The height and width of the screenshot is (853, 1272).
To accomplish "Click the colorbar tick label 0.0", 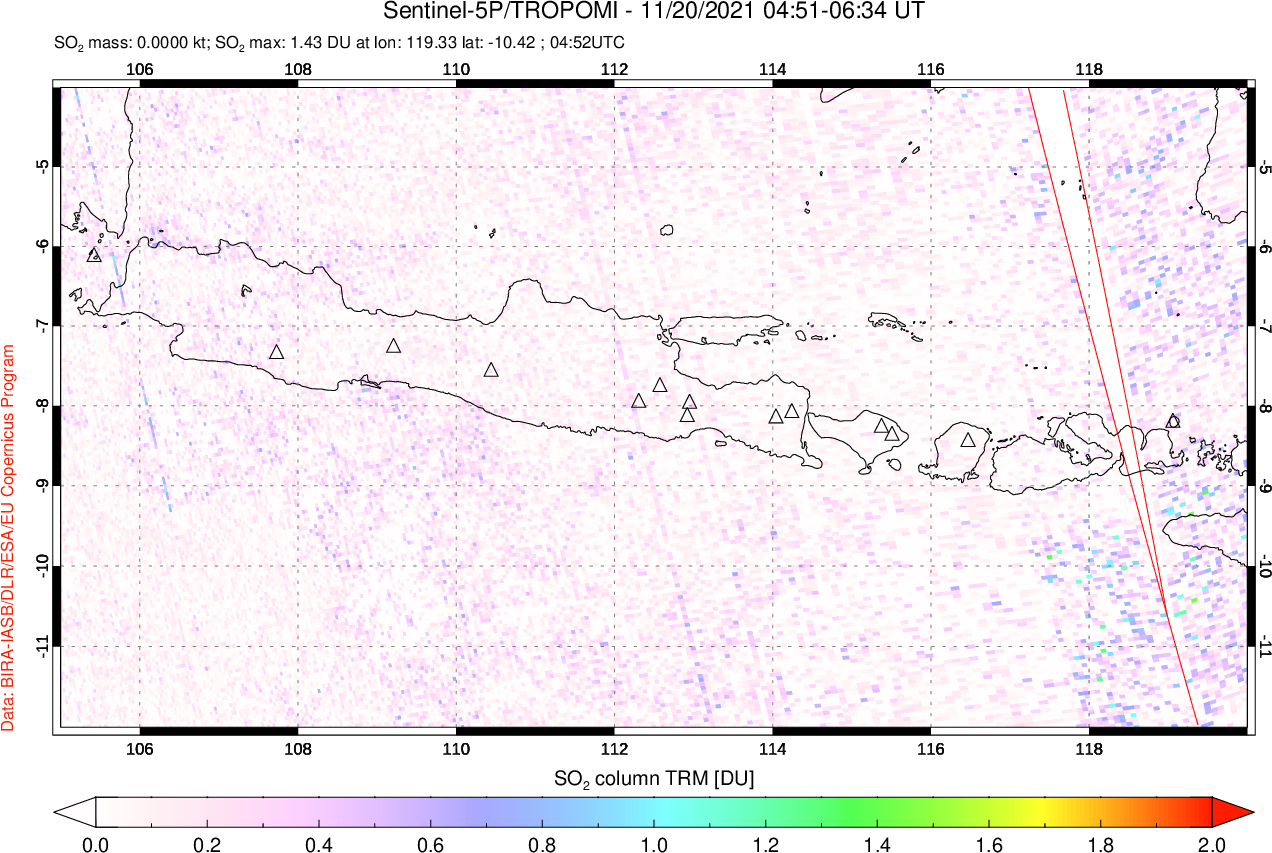I will pos(96,843).
